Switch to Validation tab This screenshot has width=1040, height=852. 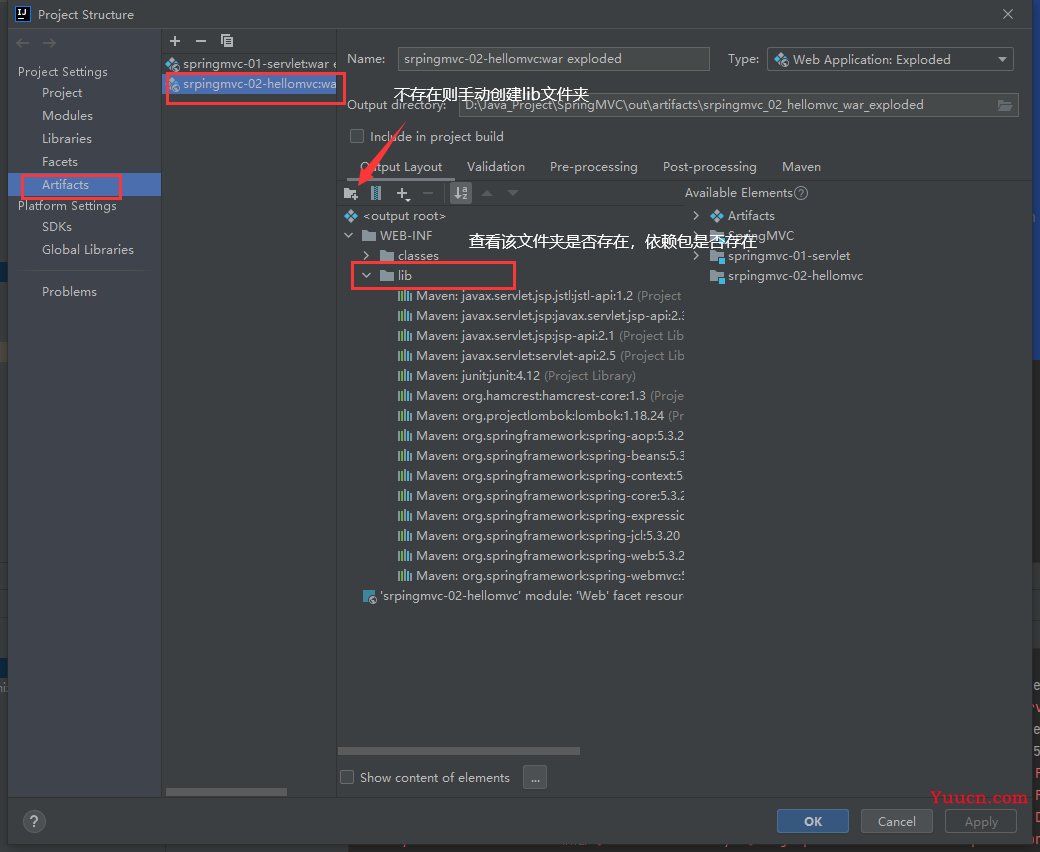495,167
